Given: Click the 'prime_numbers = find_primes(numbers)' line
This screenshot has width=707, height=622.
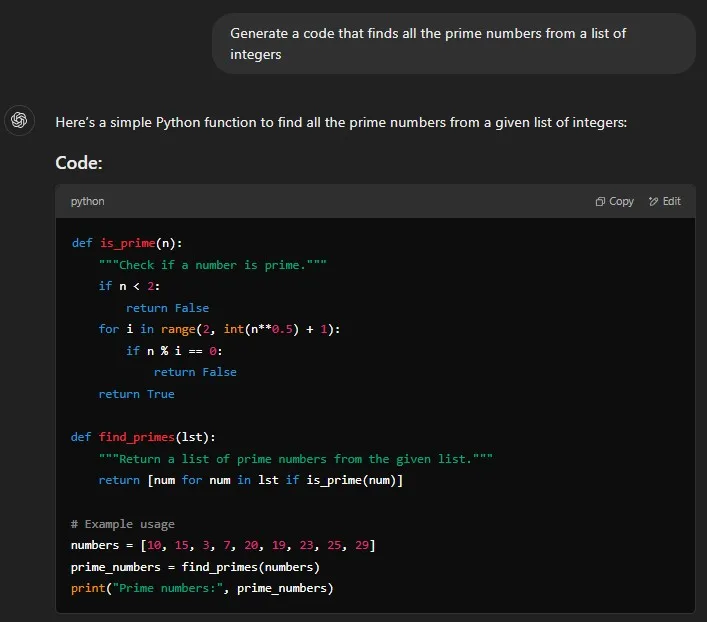Looking at the screenshot, I should (x=195, y=567).
